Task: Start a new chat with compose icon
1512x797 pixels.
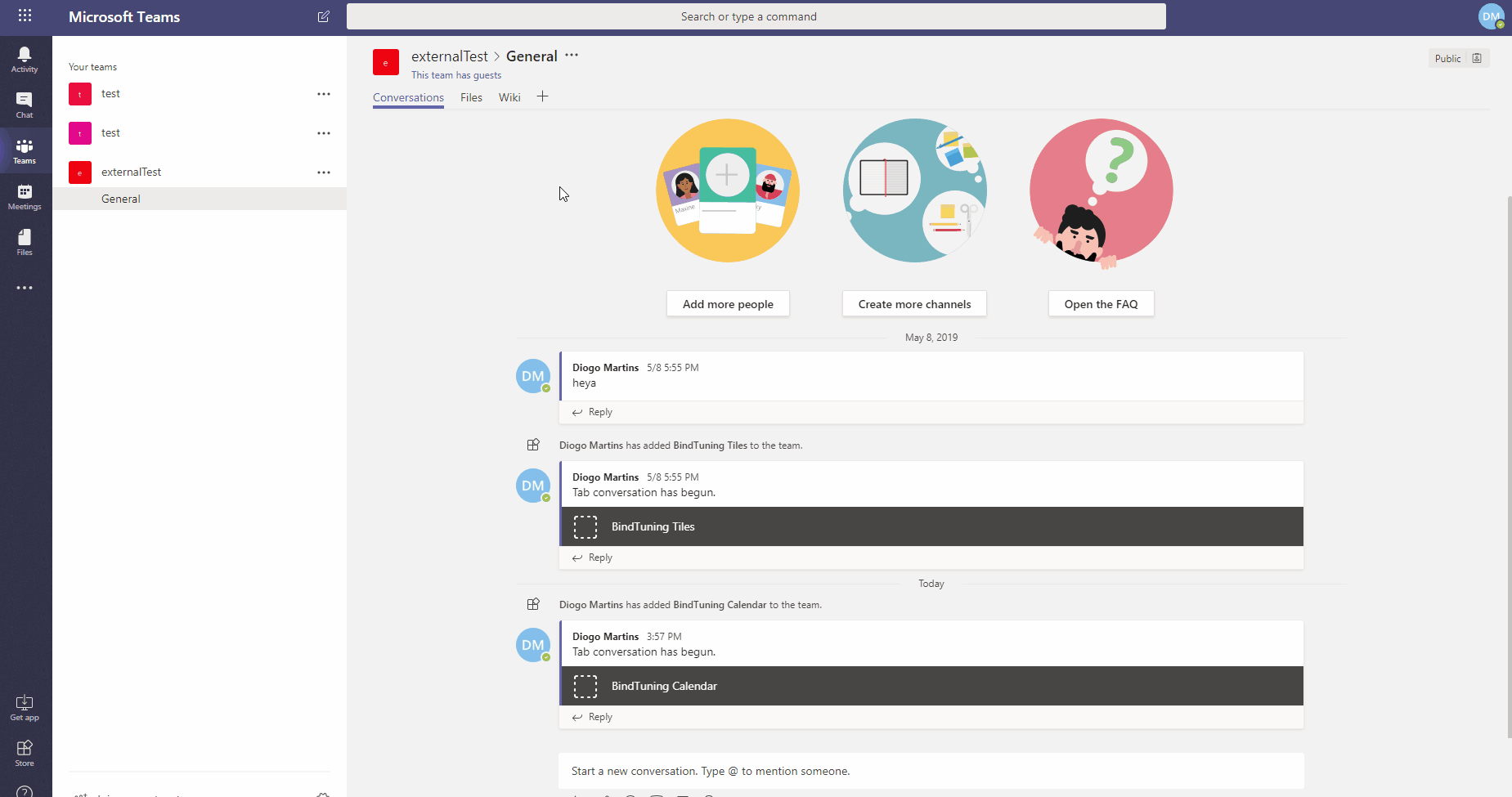Action: pyautogui.click(x=323, y=16)
